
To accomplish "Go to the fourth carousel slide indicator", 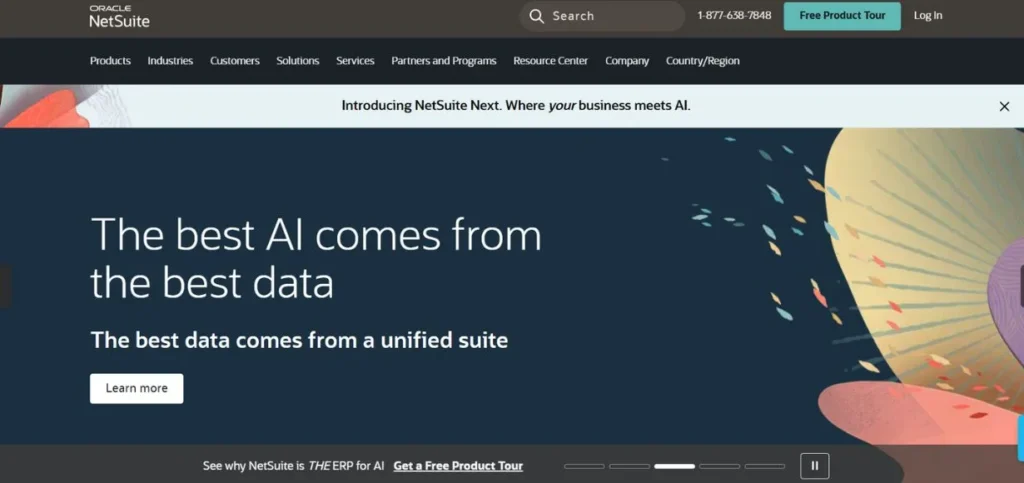I will tap(719, 466).
